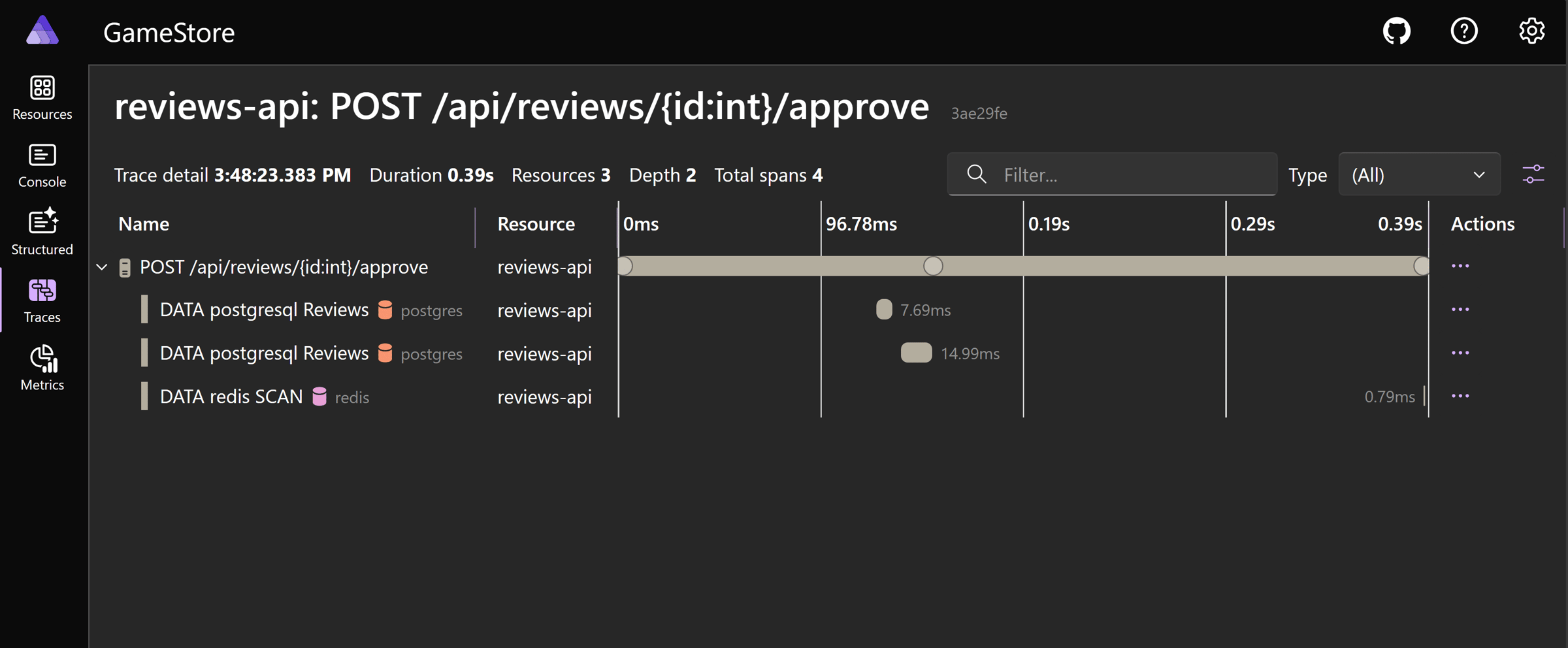Click the 14.99ms postgresql span bar

click(916, 353)
